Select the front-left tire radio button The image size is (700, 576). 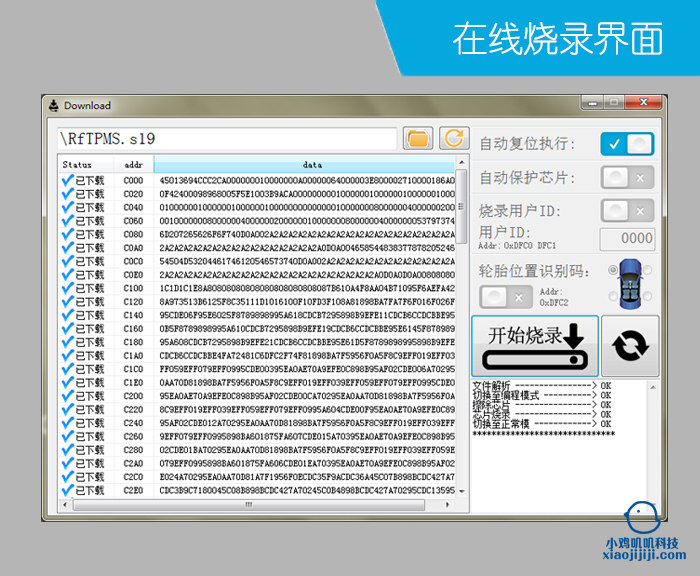pos(613,270)
